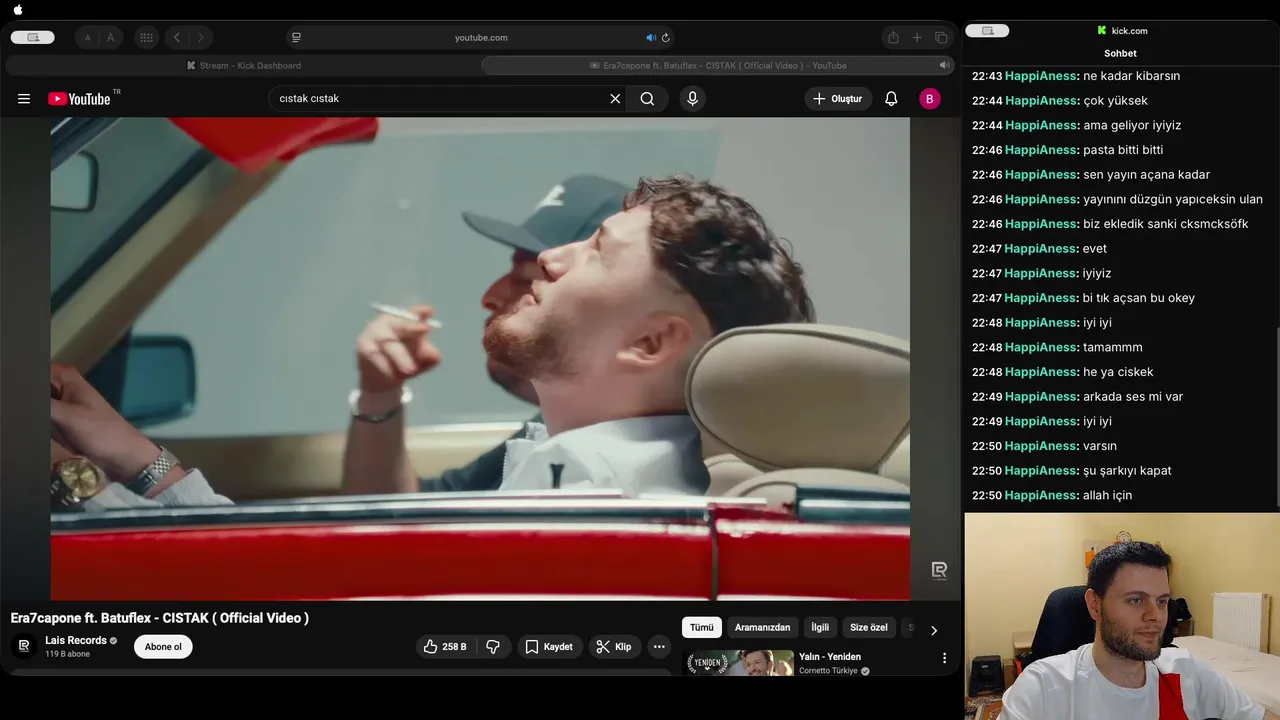Click chat message 'allah için'
The image size is (1280, 720).
tap(1107, 496)
